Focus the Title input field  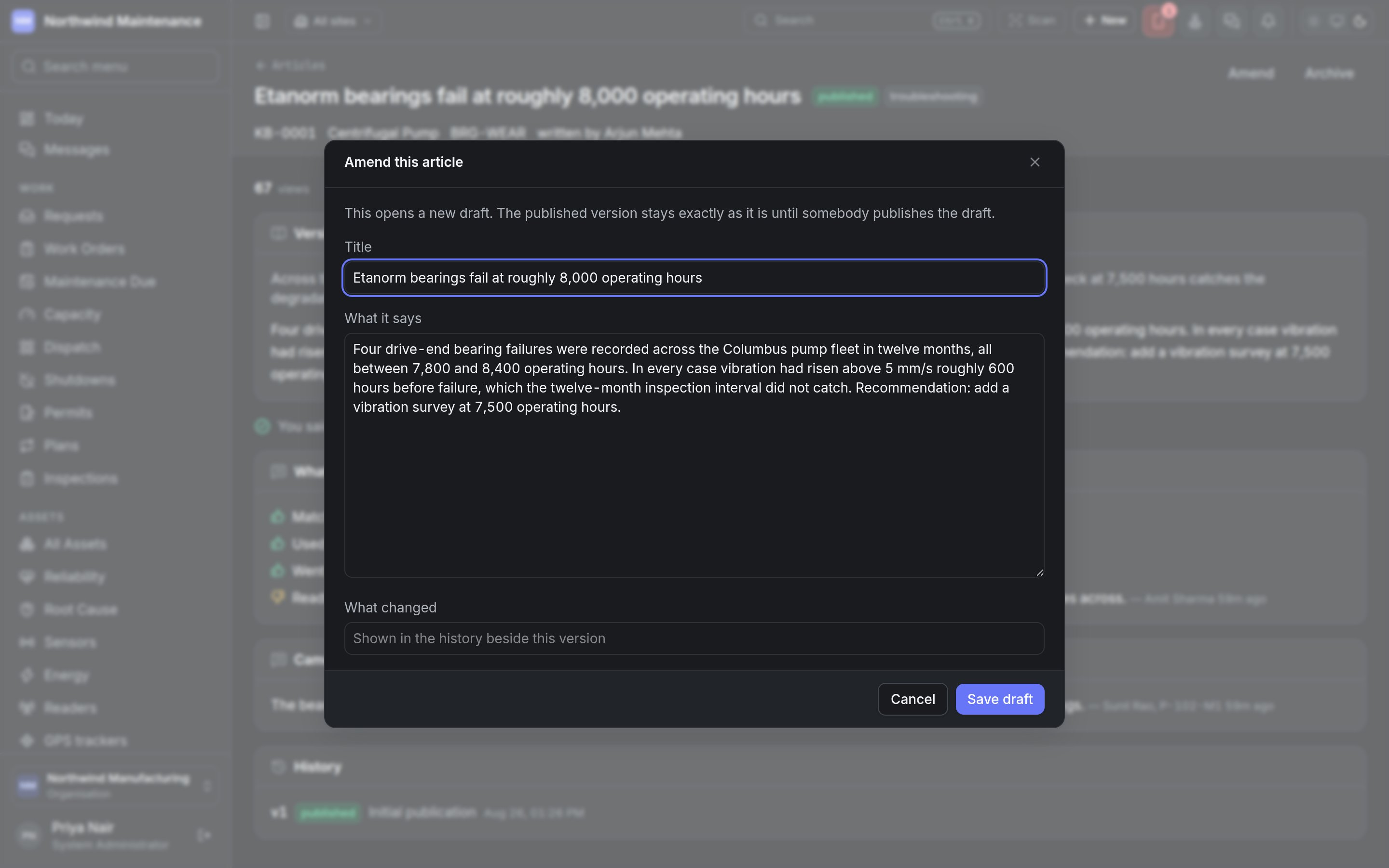click(694, 278)
